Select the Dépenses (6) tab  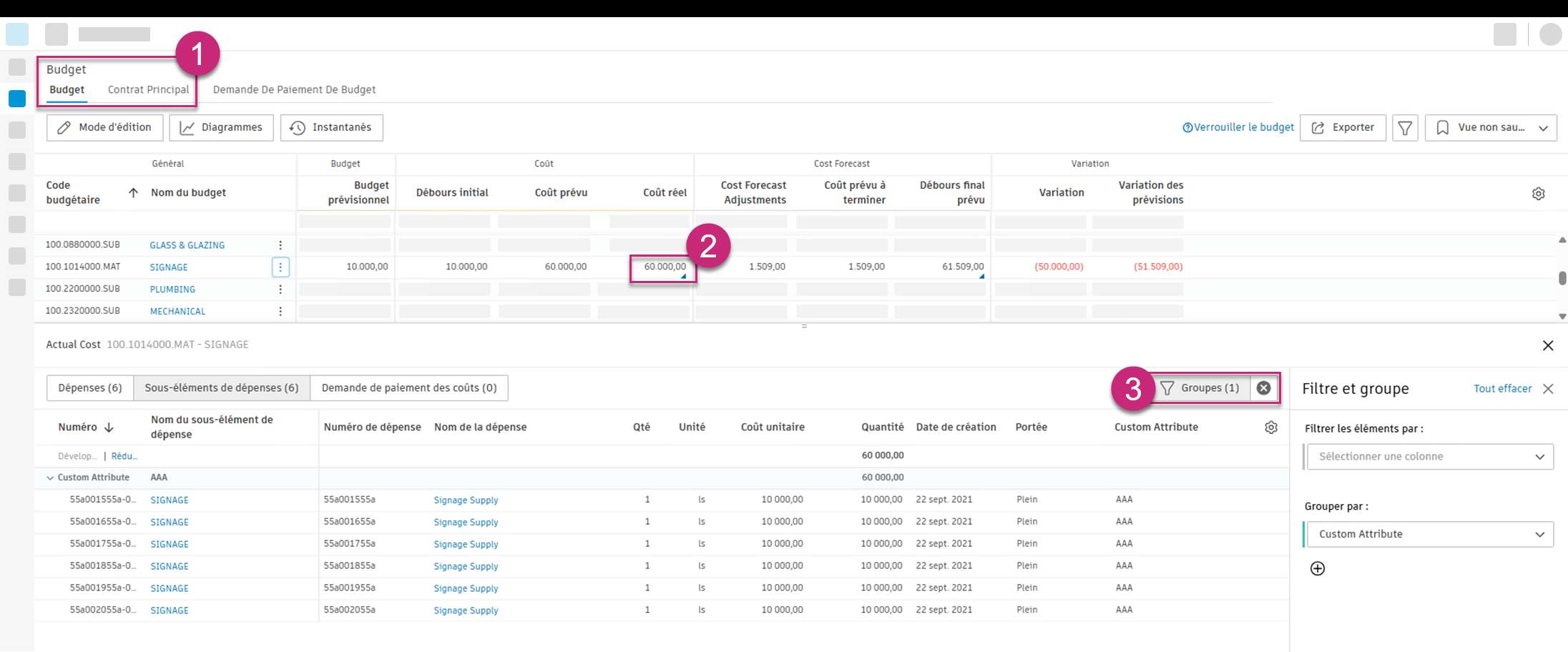click(90, 387)
